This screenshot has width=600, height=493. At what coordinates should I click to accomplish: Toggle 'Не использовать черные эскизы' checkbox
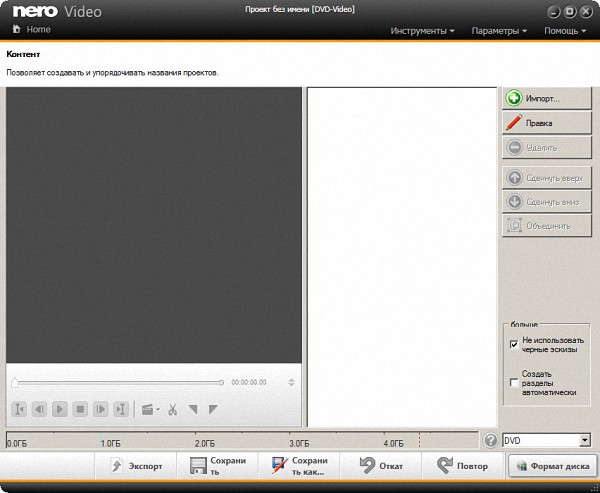pyautogui.click(x=514, y=344)
